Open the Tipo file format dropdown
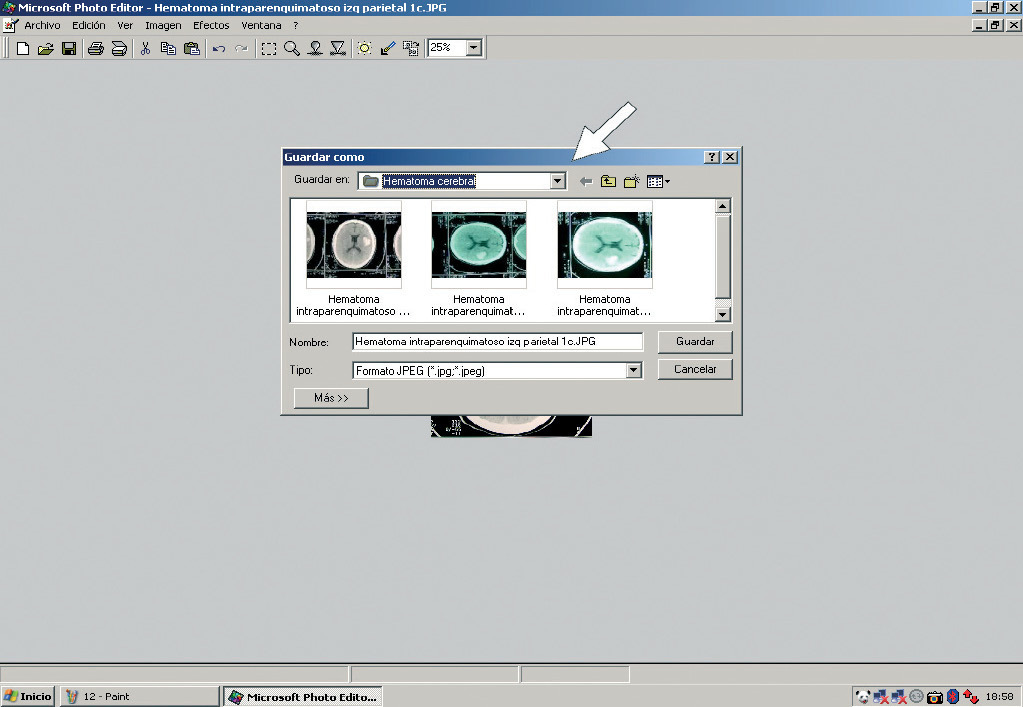This screenshot has height=707, width=1023. 633,370
